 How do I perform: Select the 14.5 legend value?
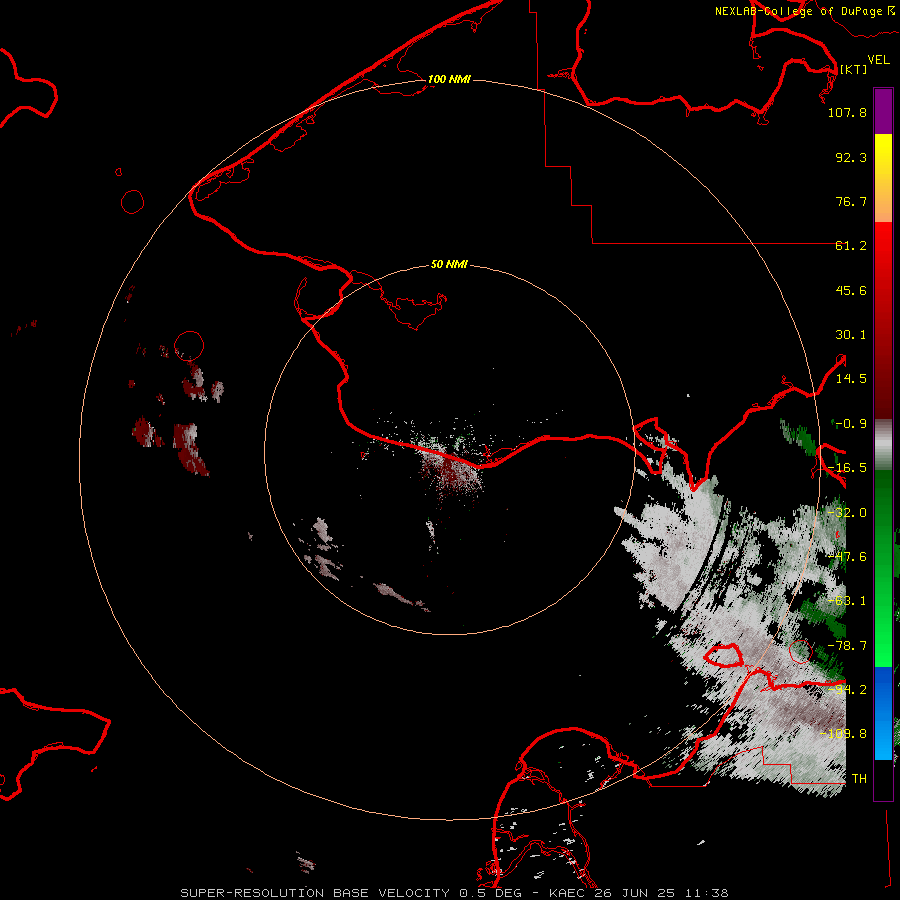(x=851, y=379)
